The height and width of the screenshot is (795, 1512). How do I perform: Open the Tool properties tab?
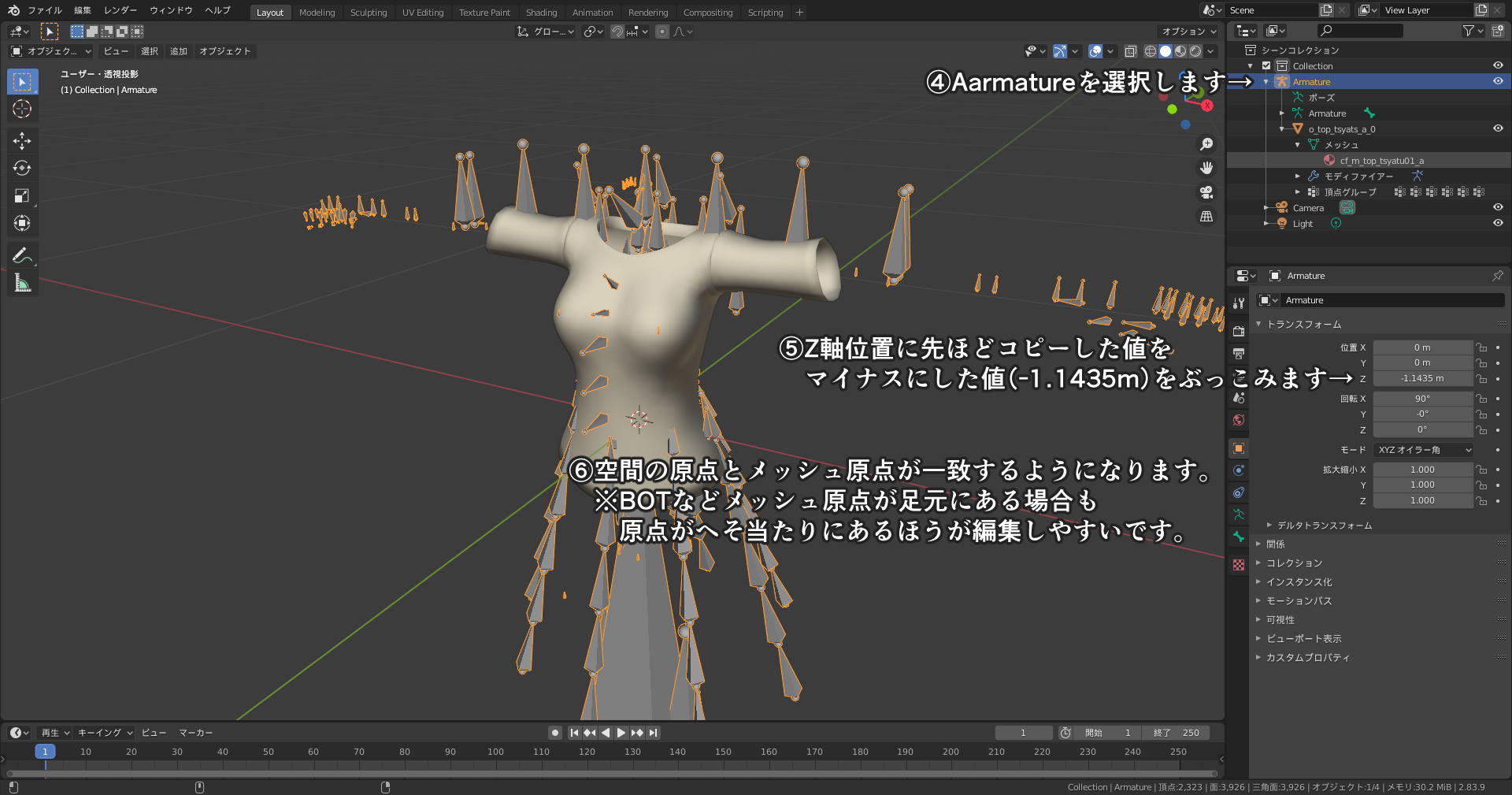pyautogui.click(x=1239, y=303)
